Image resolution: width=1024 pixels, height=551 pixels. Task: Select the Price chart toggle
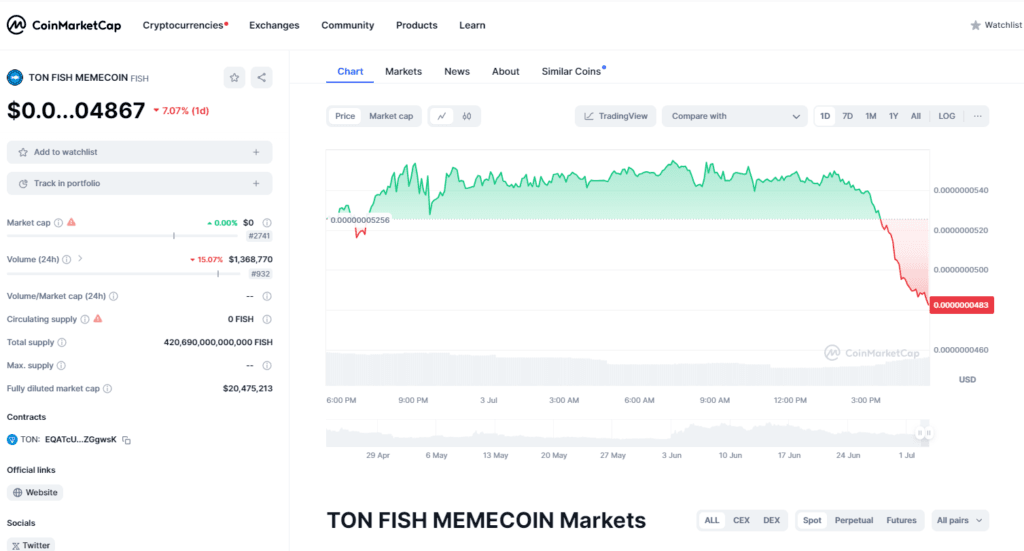point(345,116)
